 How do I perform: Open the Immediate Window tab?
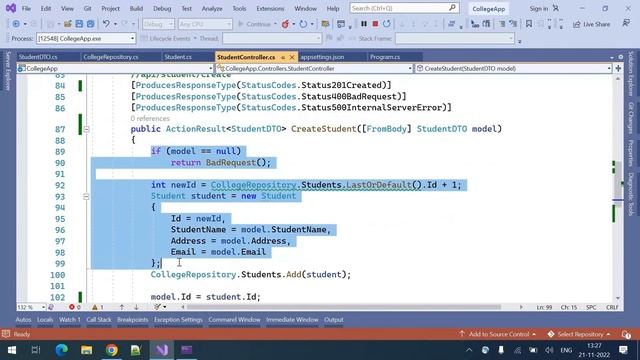(292, 320)
